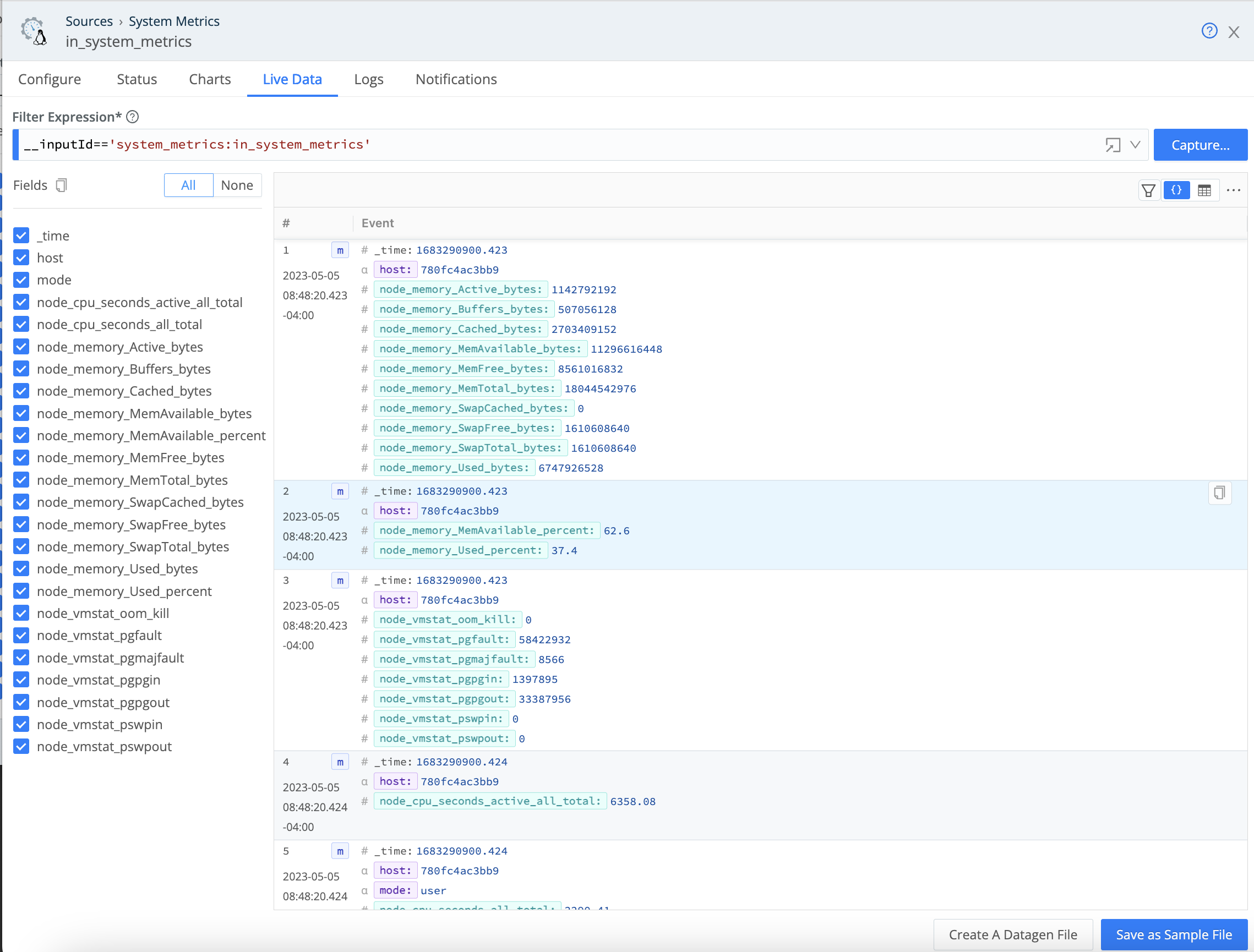Open the more options ellipsis menu
This screenshot has height=952, width=1254.
[1234, 190]
